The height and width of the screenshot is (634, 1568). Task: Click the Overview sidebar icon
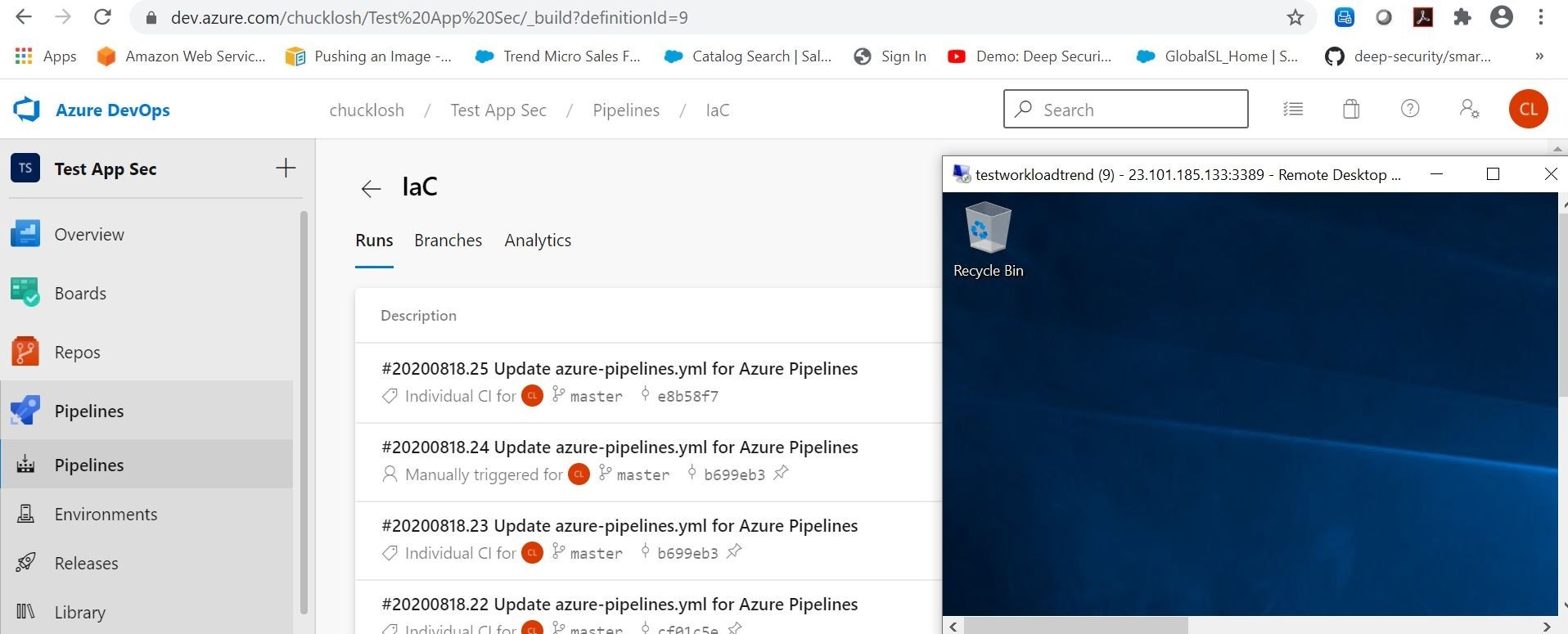pyautogui.click(x=25, y=234)
